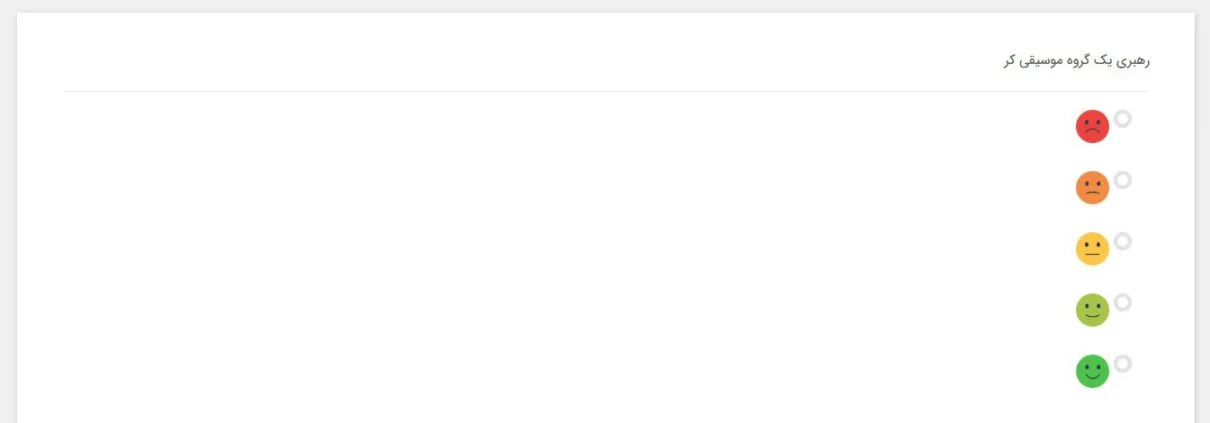The image size is (1210, 423).
Task: Click the orange sad face icon
Action: (x=1092, y=188)
